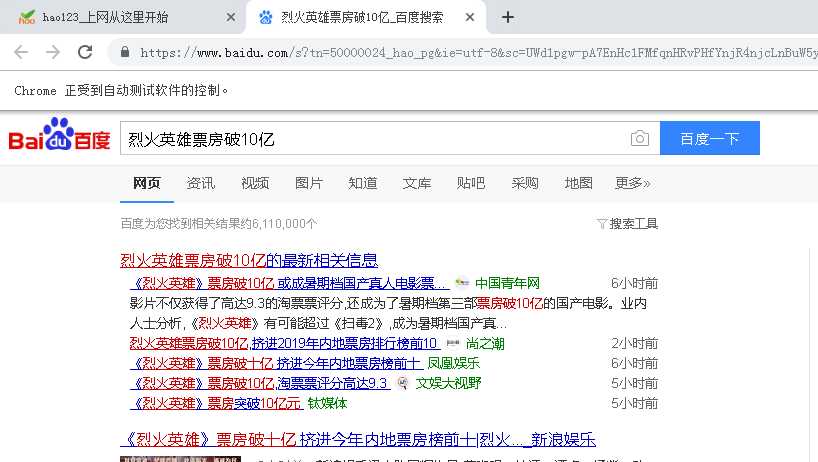Open the 贴吧 category
Screen dimensions: 818x462
click(x=471, y=183)
